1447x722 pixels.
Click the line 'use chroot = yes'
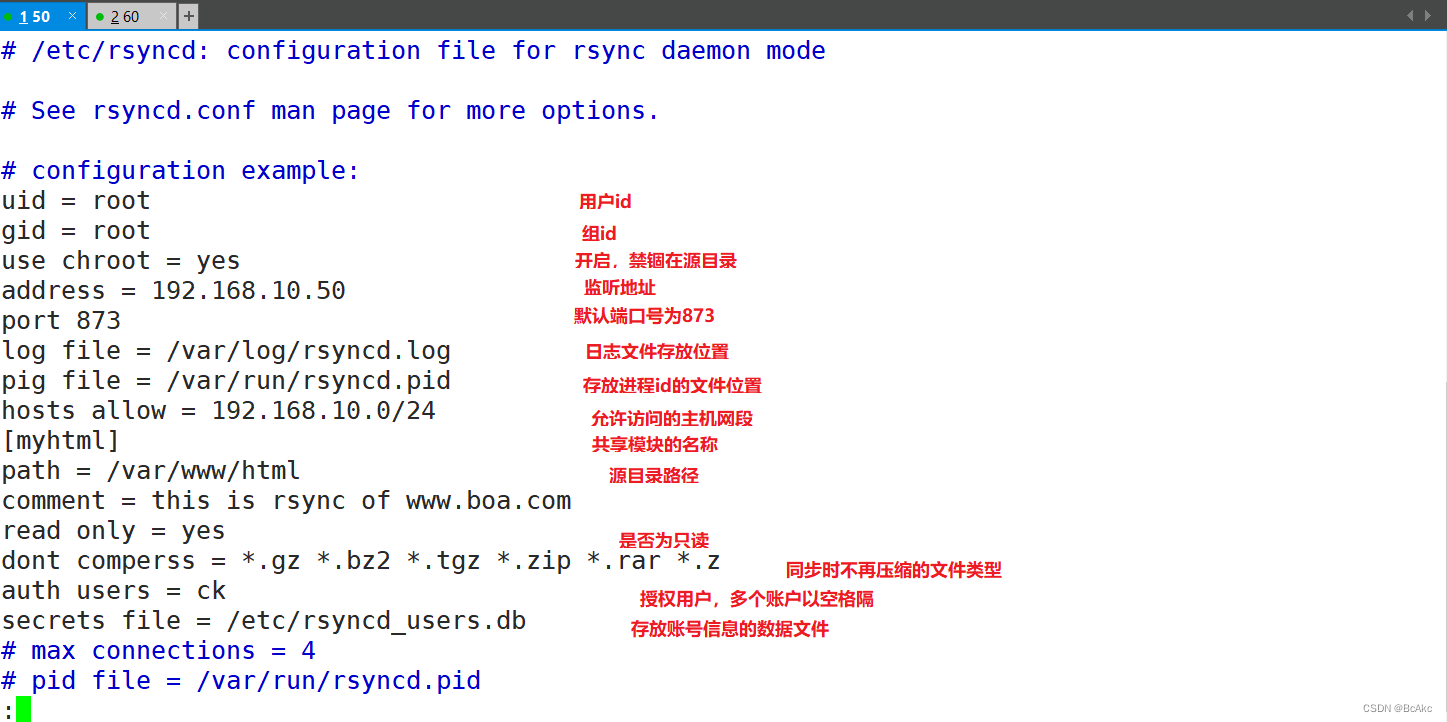(121, 261)
